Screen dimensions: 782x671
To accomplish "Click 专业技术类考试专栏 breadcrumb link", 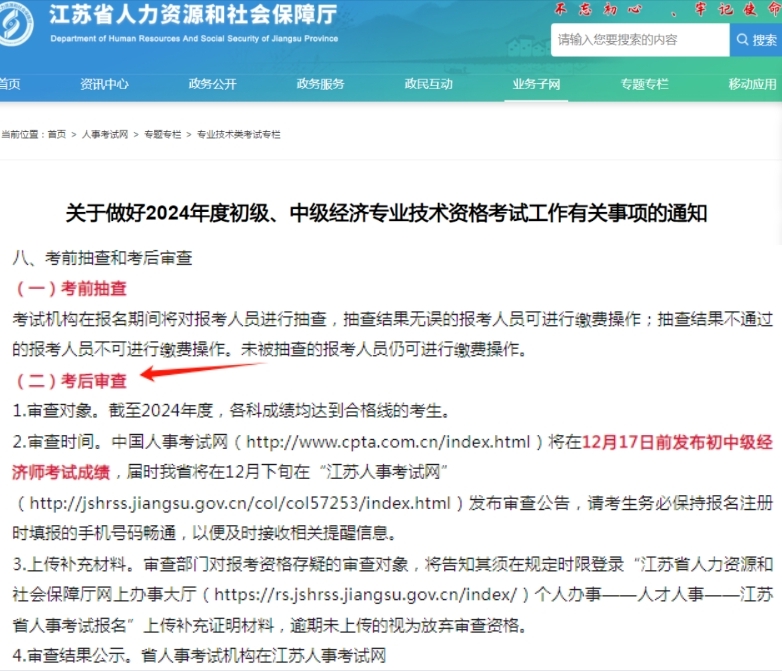I will (238, 134).
